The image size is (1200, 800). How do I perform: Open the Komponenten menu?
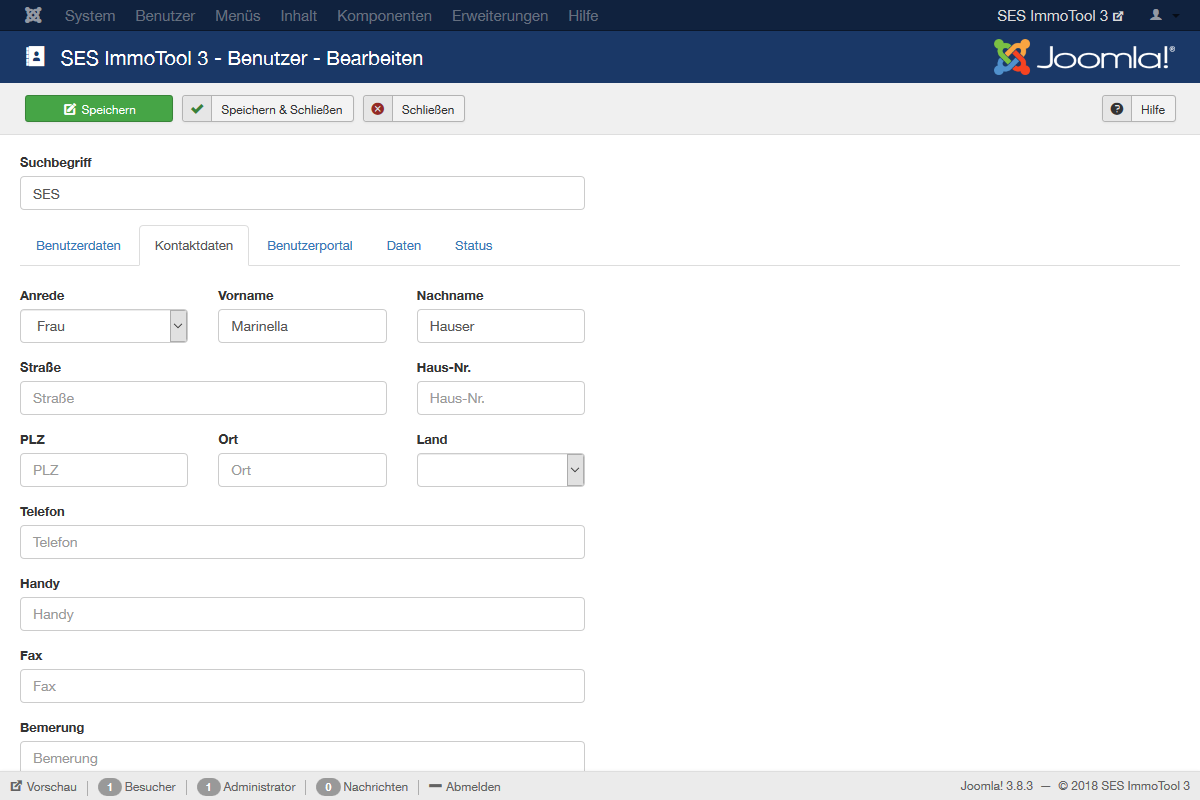pos(384,16)
